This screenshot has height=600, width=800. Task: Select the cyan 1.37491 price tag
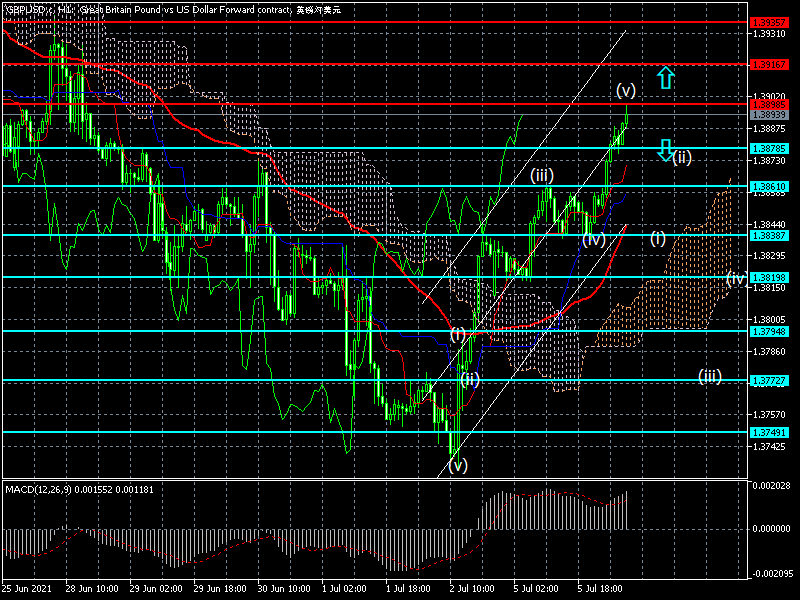[769, 433]
